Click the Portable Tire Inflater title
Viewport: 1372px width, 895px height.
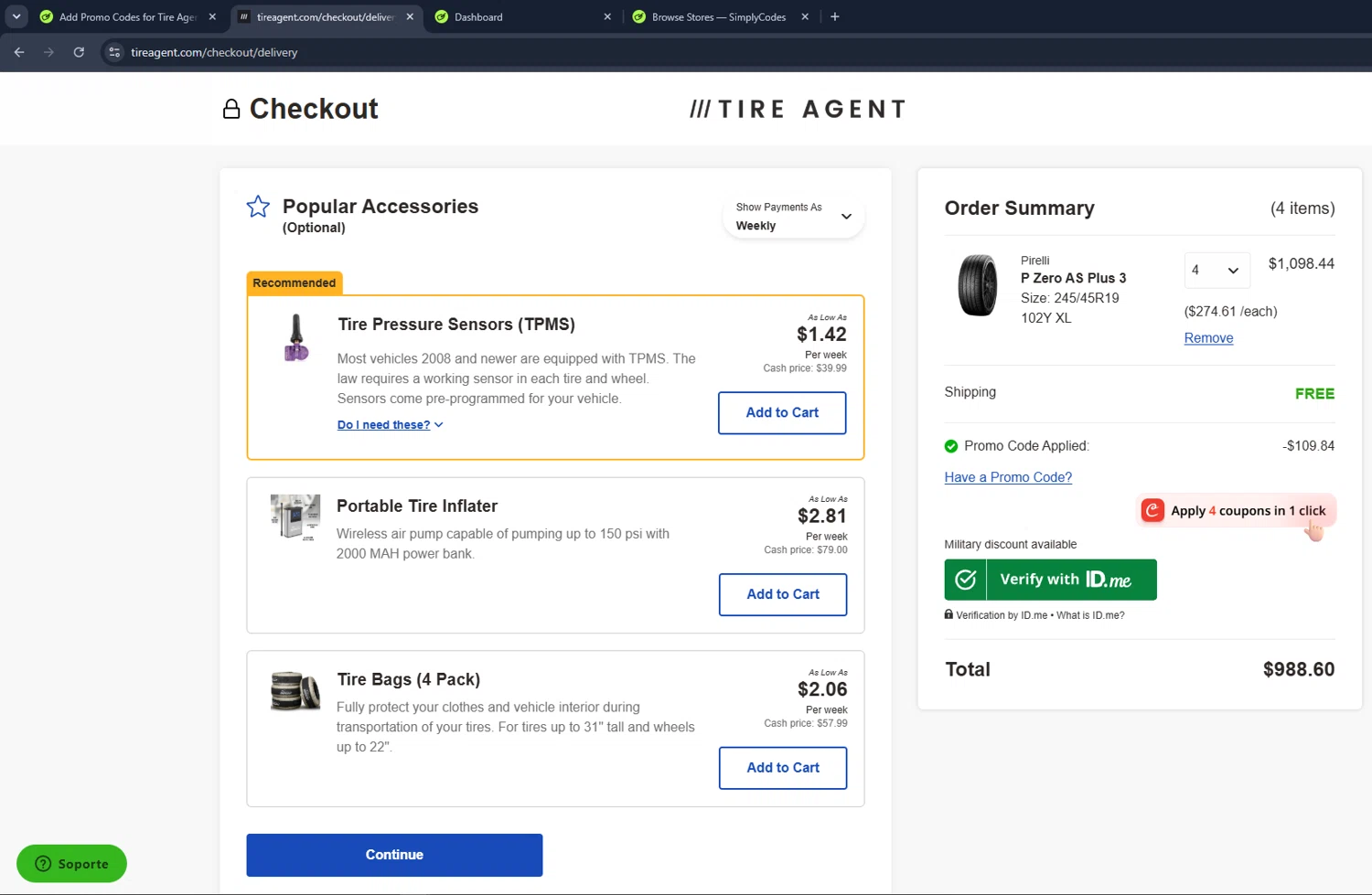417,506
